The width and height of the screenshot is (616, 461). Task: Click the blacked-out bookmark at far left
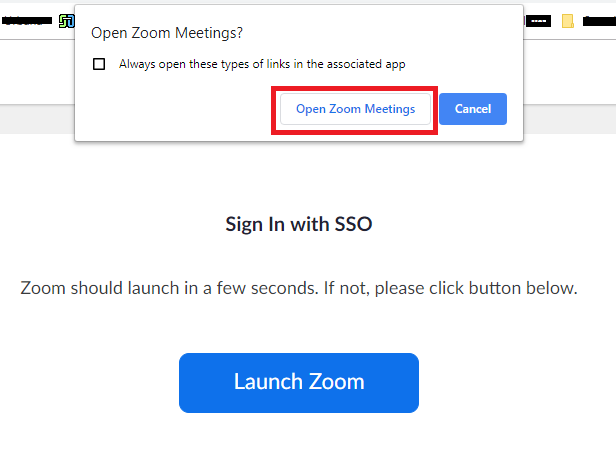tap(27, 20)
